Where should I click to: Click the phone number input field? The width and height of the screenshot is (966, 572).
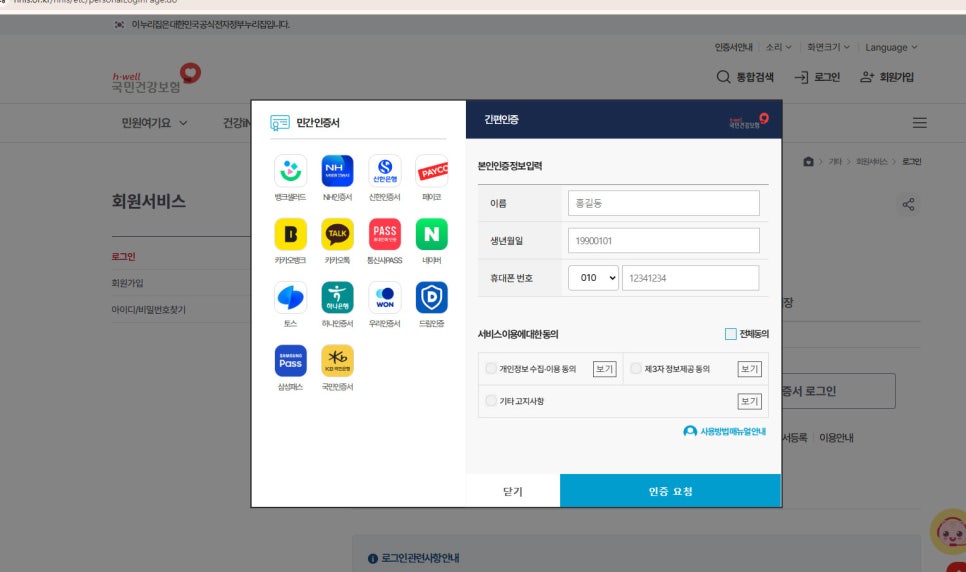pos(691,278)
